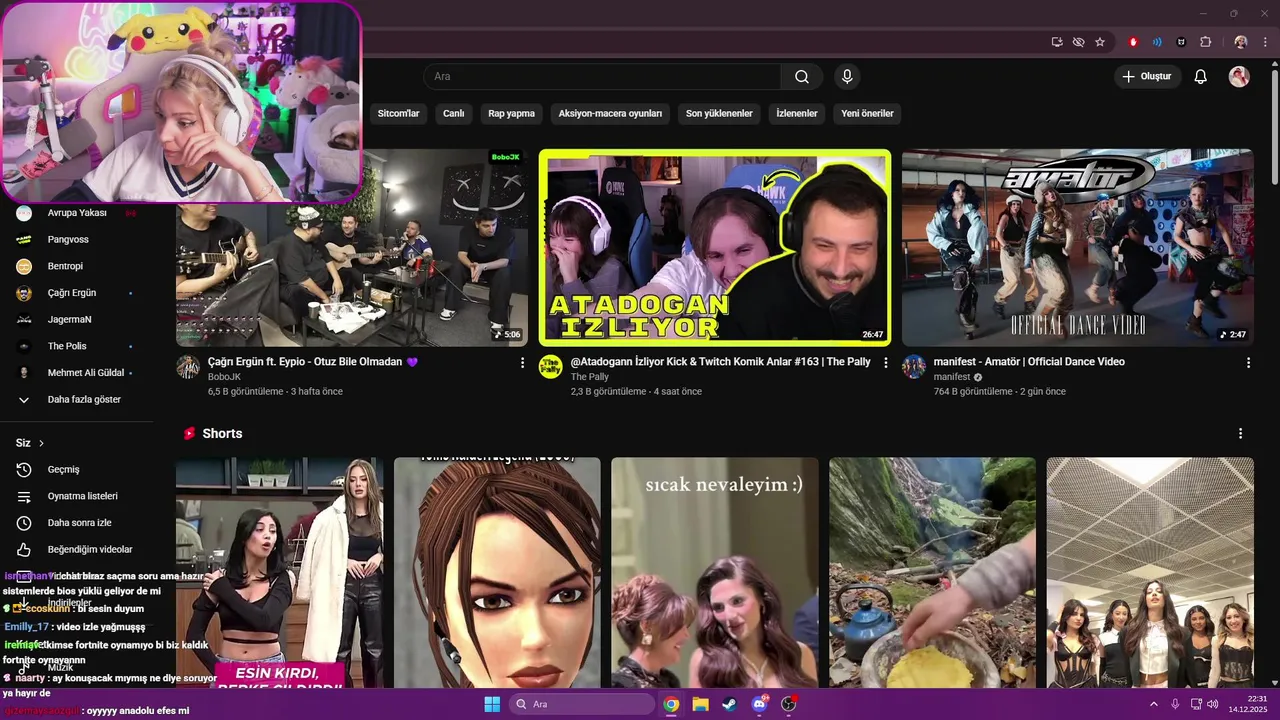Open options menu for Atadogann İzliyor video
The image size is (1280, 720).
(x=885, y=363)
